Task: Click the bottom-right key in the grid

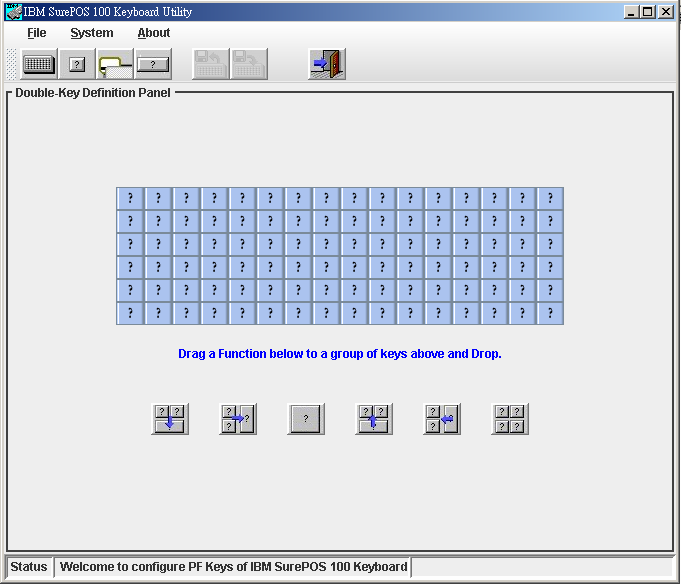Action: pos(550,313)
